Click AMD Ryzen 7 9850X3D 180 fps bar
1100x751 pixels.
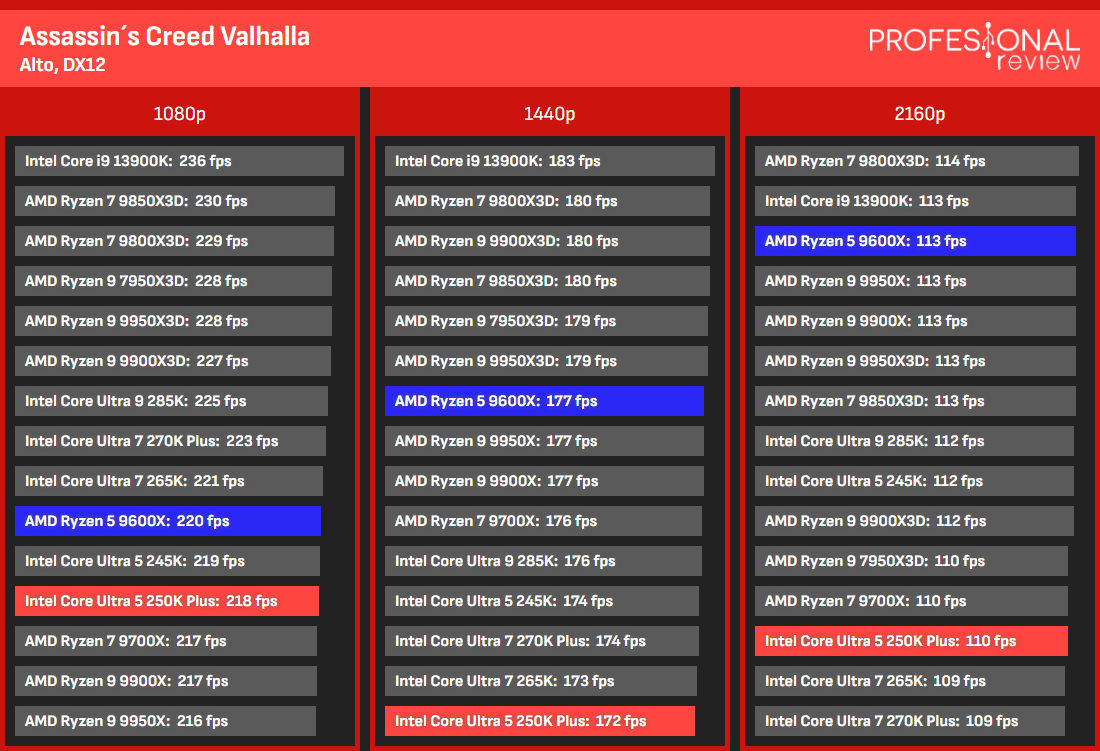click(x=547, y=280)
